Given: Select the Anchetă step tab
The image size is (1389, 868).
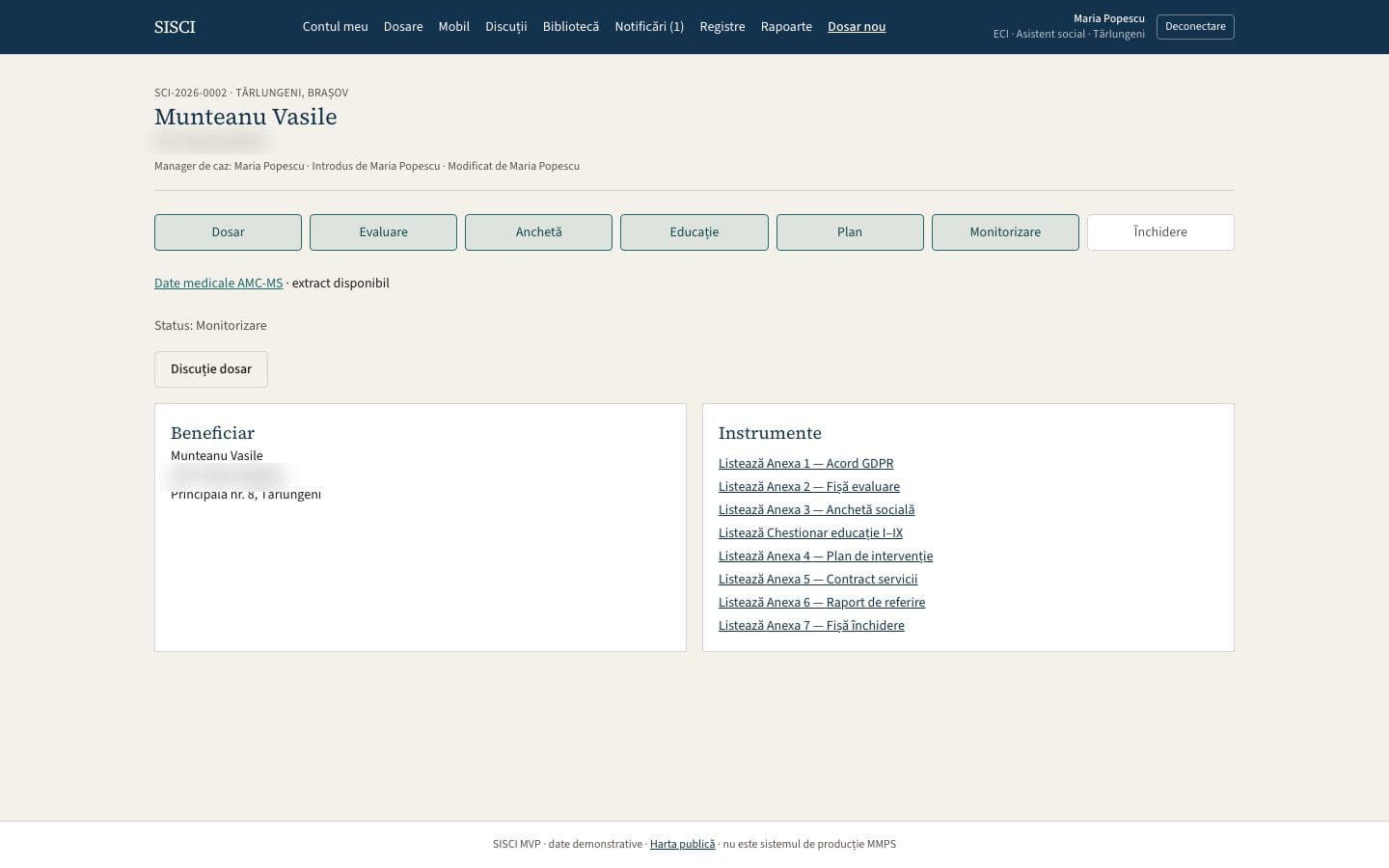Looking at the screenshot, I should coord(538,232).
